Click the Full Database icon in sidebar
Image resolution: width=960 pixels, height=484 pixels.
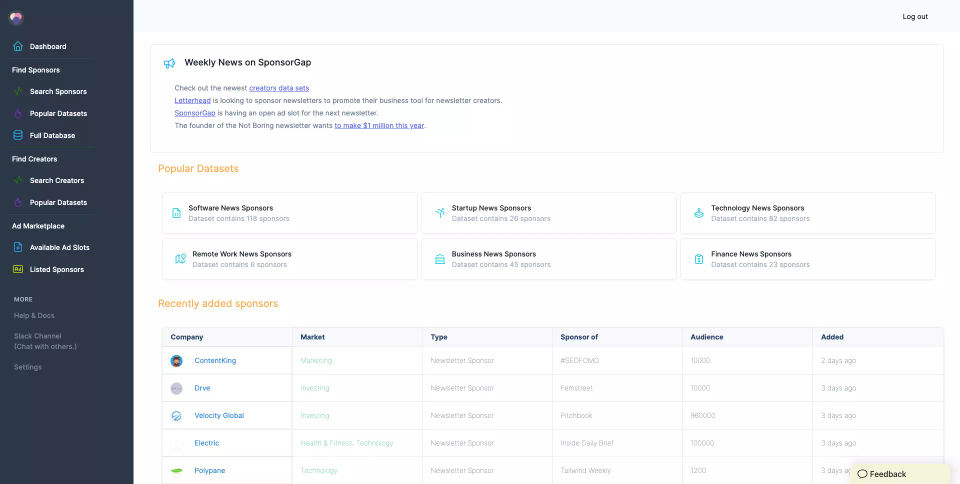point(18,136)
